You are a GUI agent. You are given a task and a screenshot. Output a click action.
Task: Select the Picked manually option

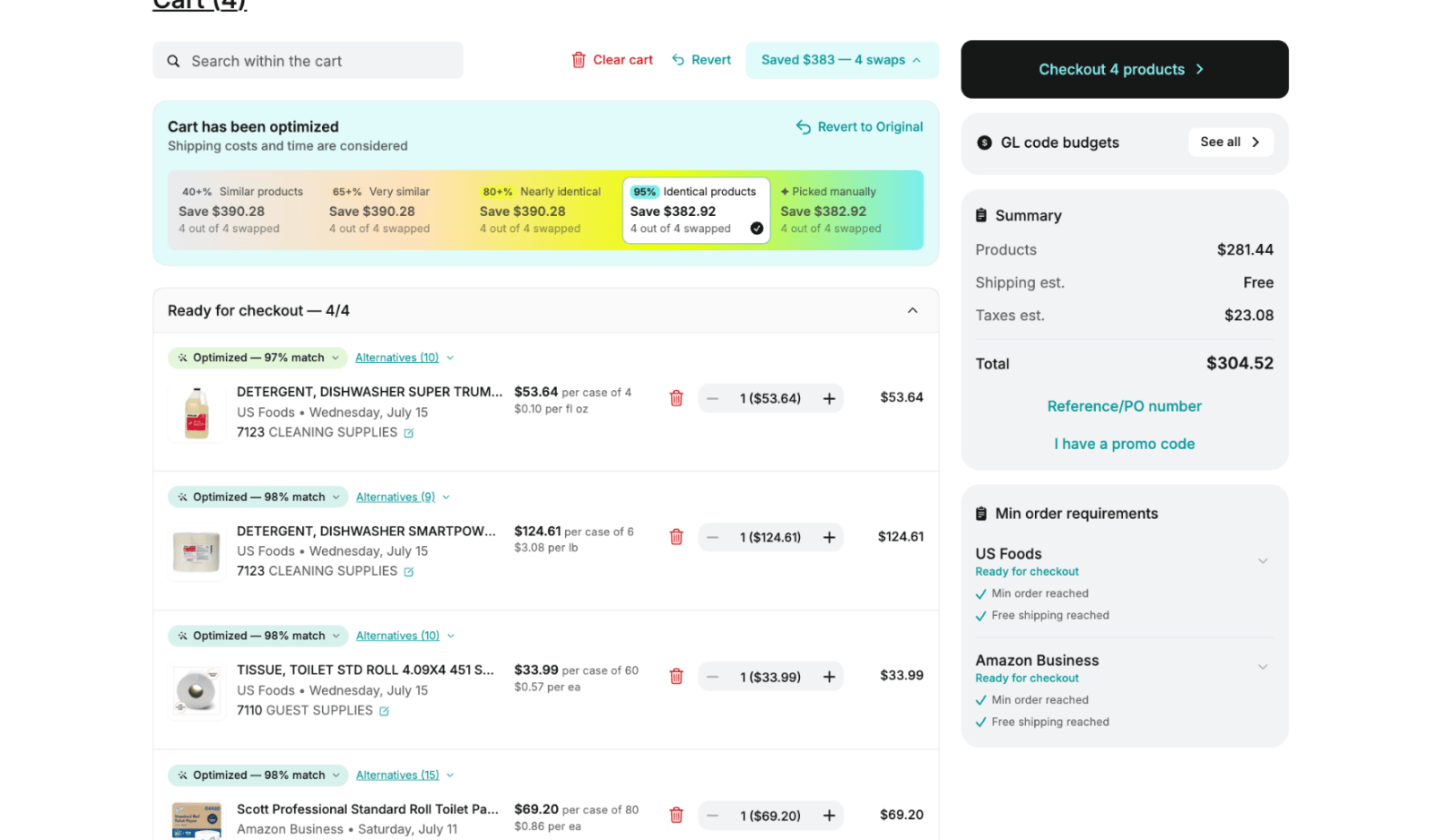click(x=846, y=211)
